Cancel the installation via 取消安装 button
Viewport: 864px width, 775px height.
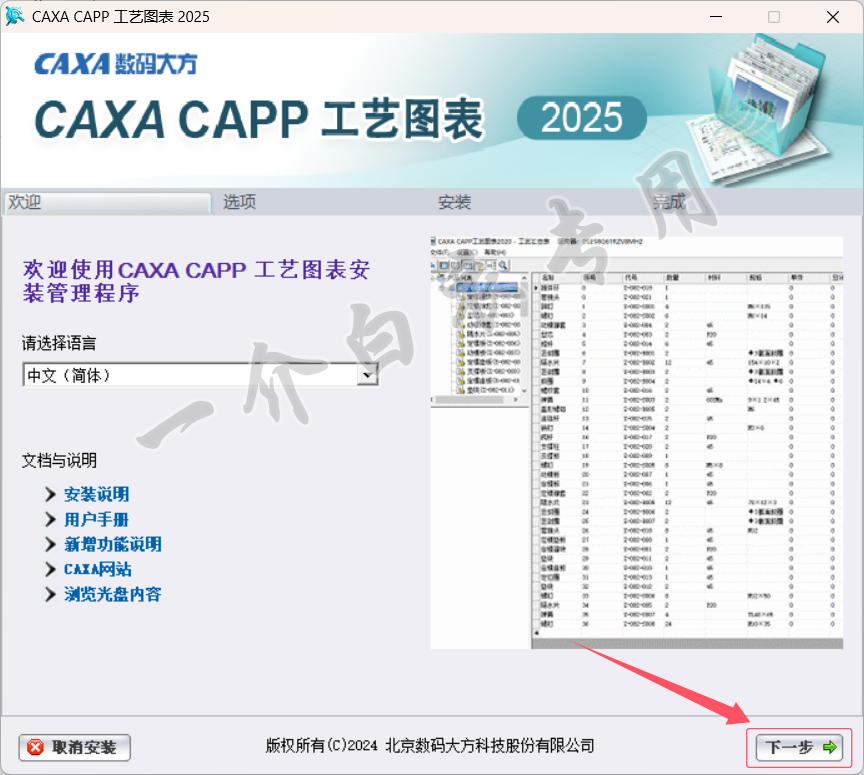coord(74,747)
